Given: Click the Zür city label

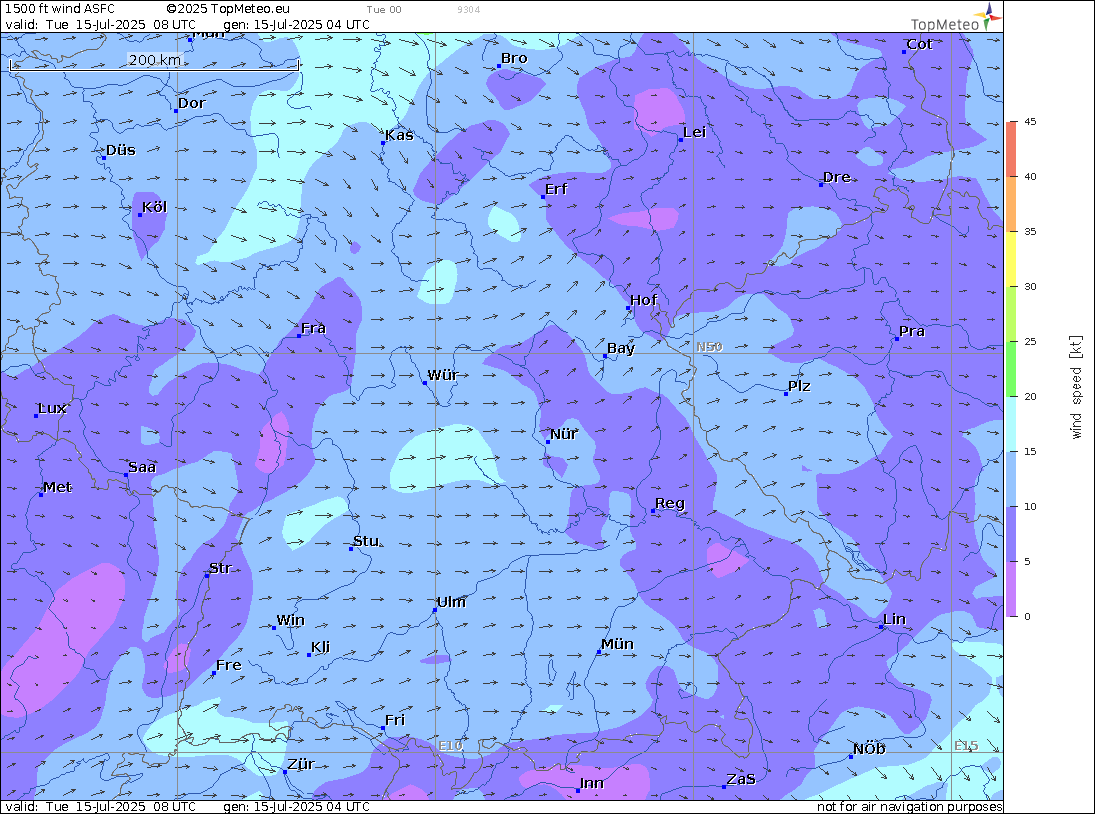Looking at the screenshot, I should point(301,764).
